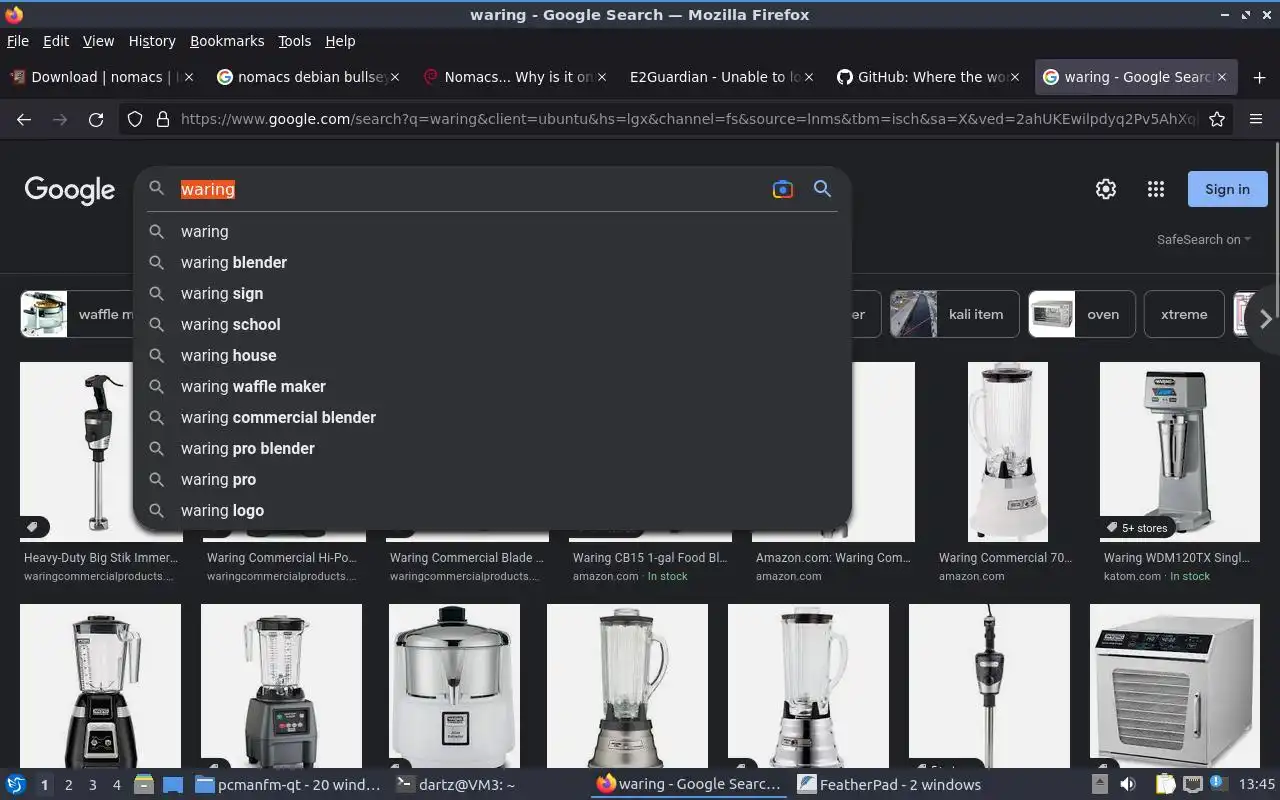Open the clipboard tray icon
1280x800 pixels.
[x=1166, y=785]
